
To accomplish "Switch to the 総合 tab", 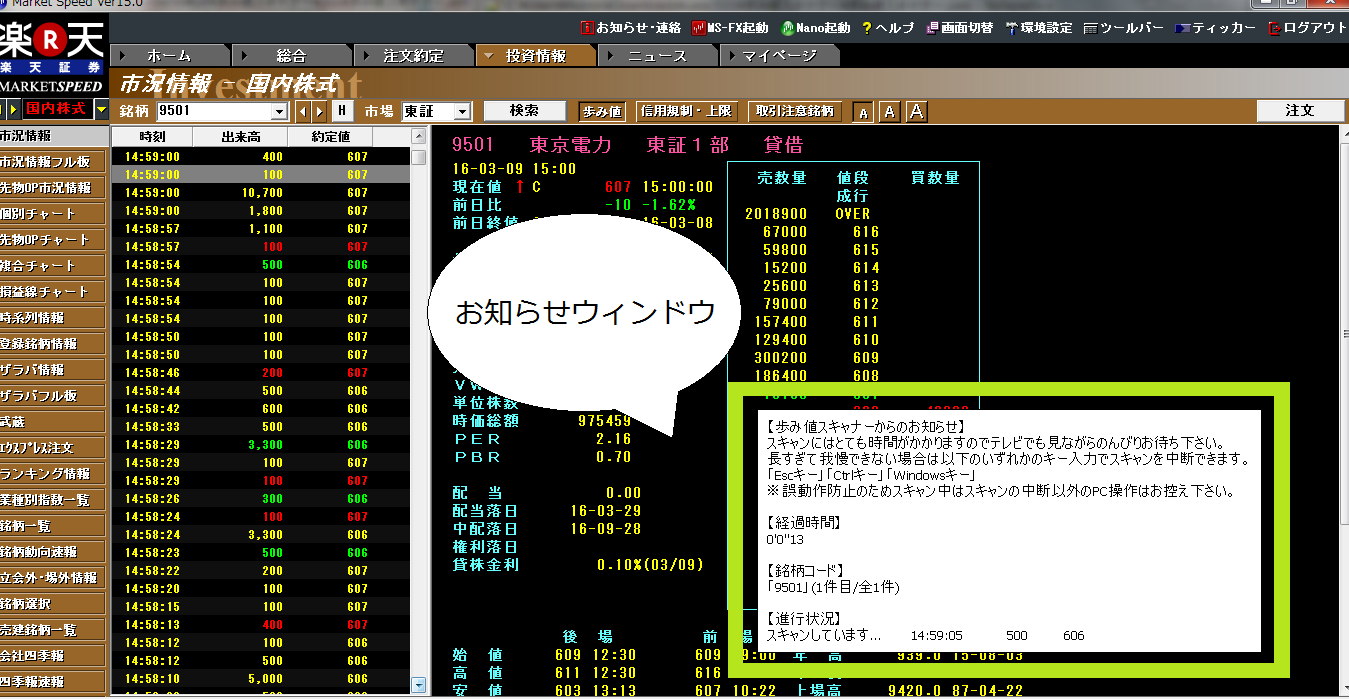I will click(x=290, y=56).
